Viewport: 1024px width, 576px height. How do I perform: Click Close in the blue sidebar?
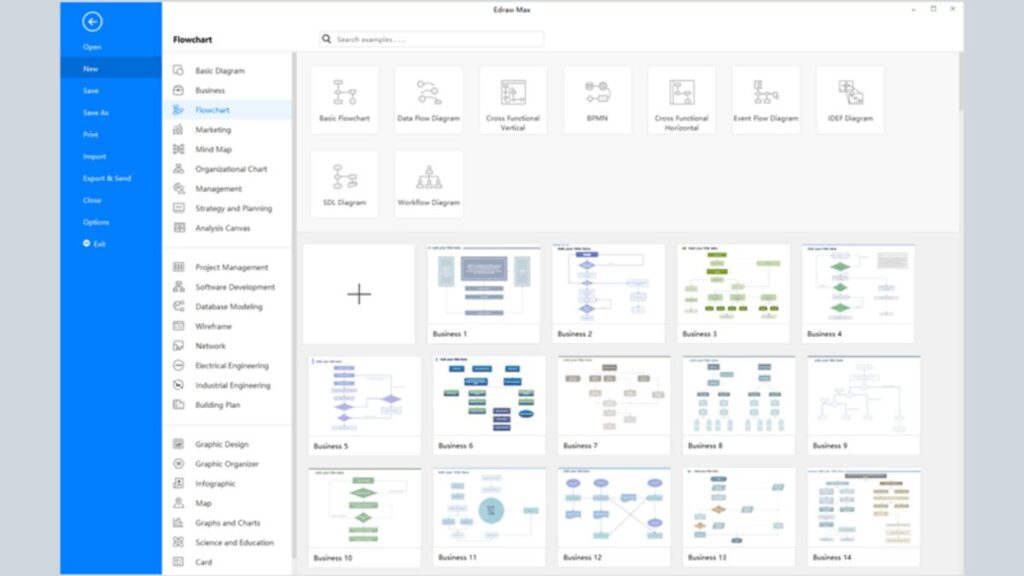point(92,200)
